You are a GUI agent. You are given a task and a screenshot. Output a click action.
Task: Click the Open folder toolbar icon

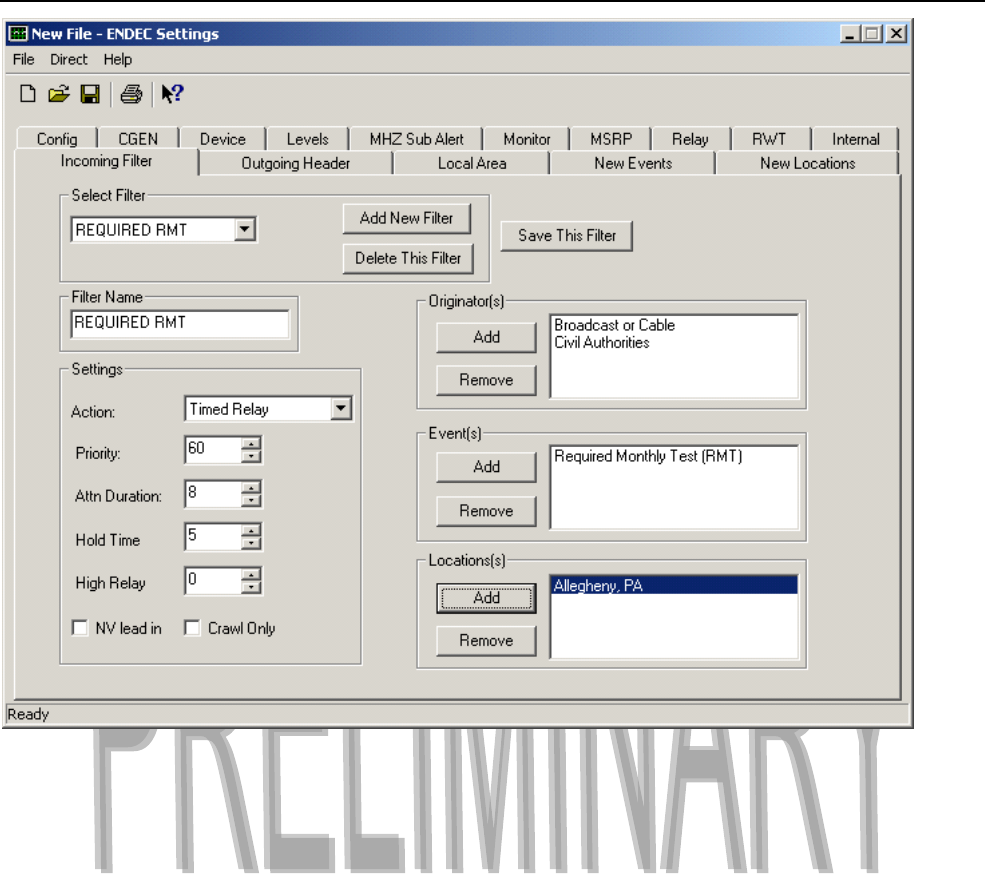tap(59, 94)
